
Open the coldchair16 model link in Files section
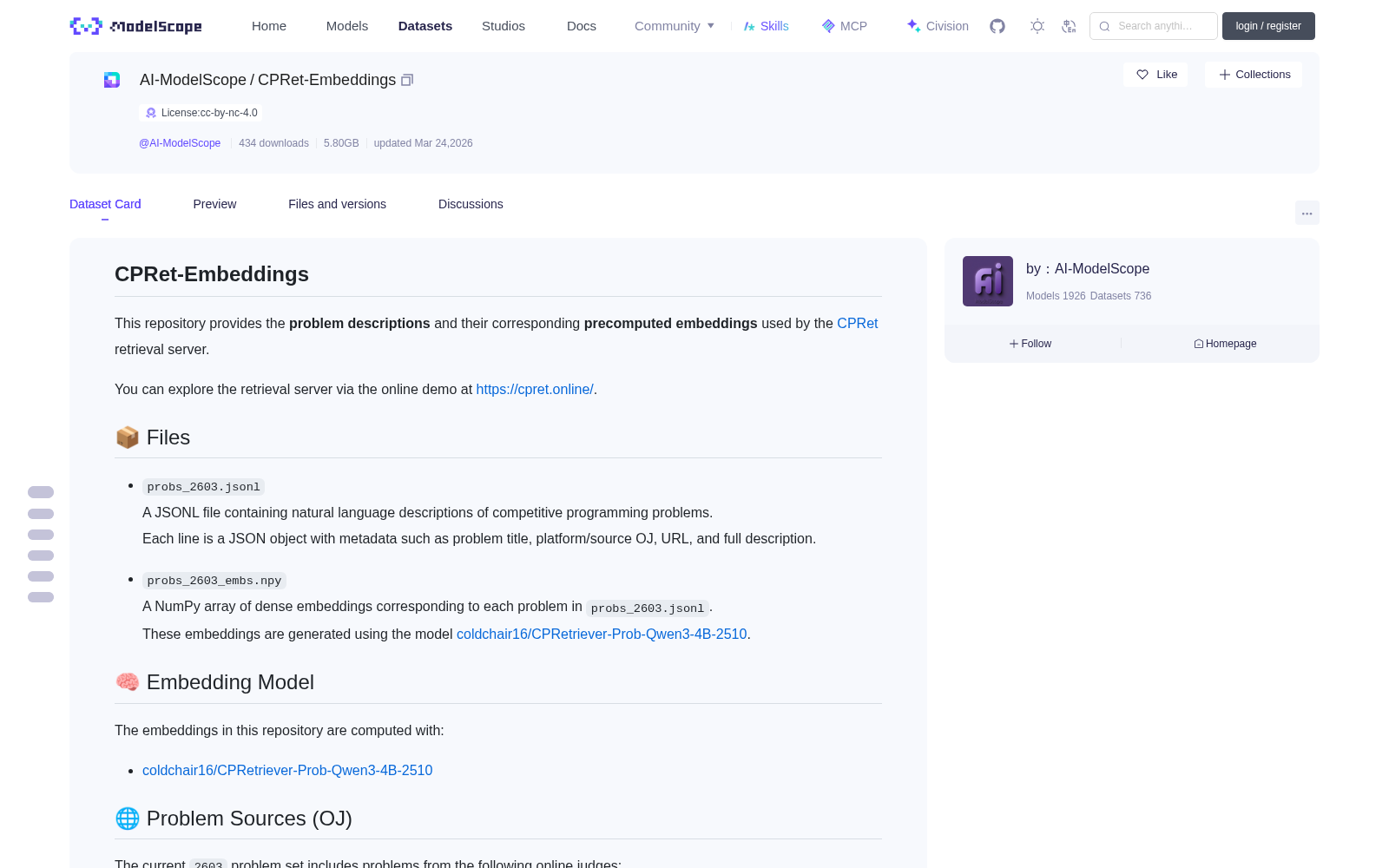tap(602, 634)
